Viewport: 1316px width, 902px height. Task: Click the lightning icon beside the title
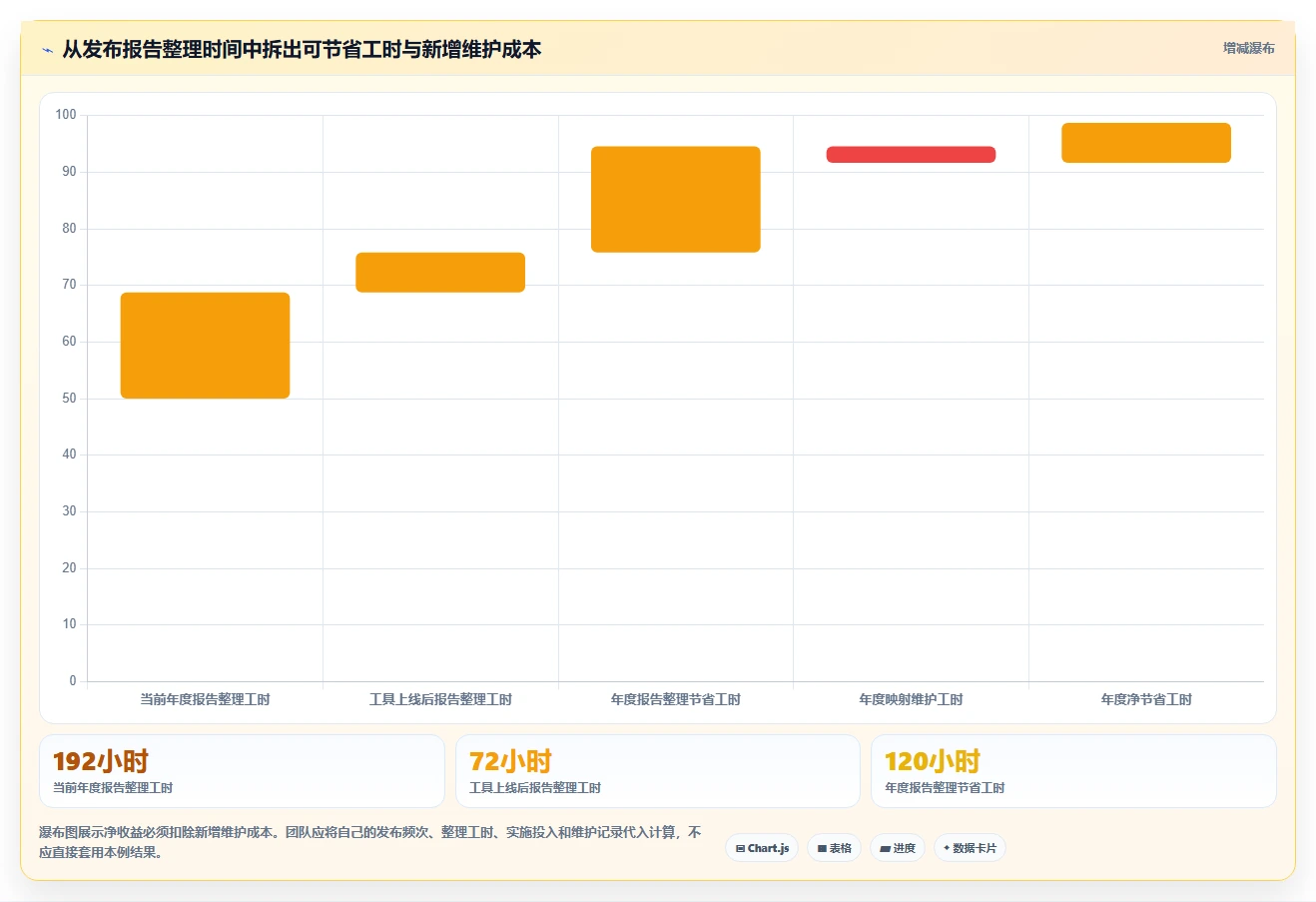click(47, 50)
